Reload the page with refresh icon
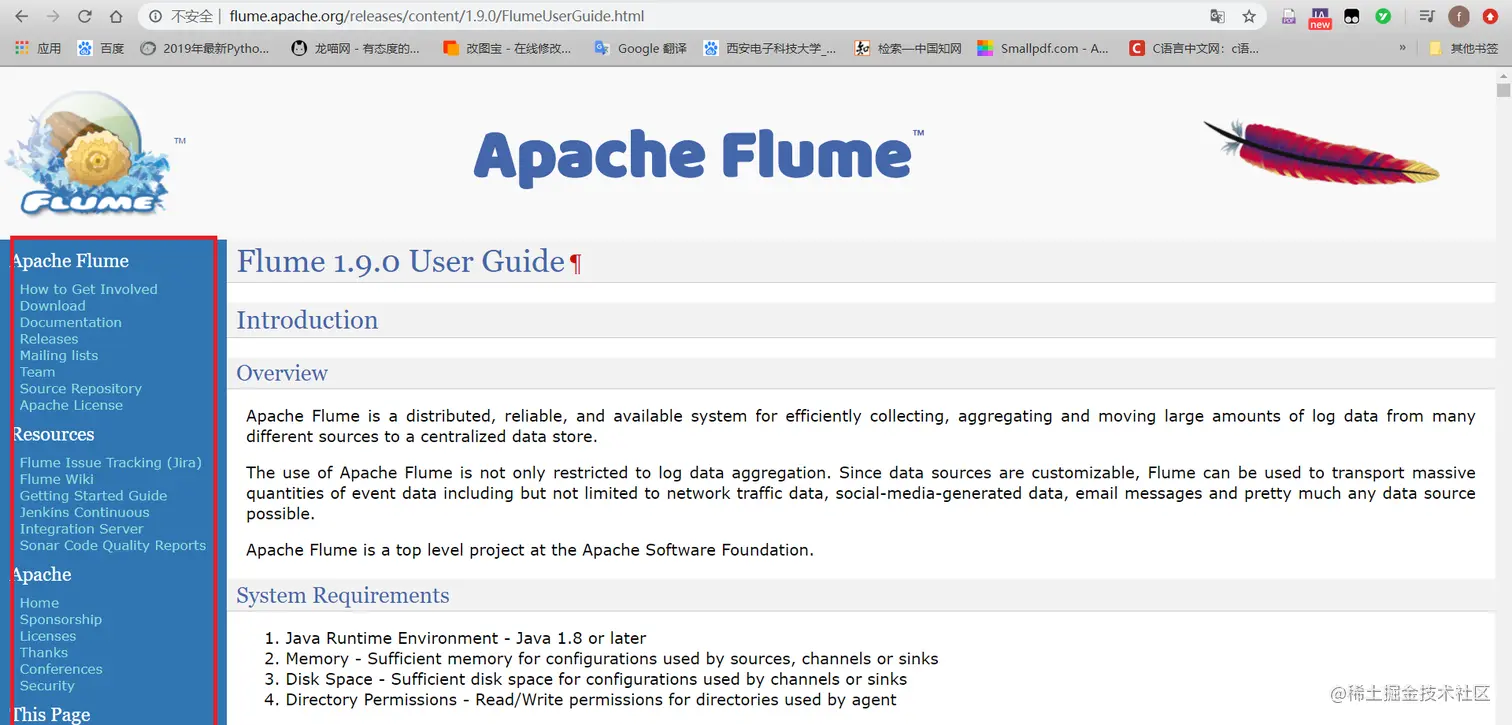The image size is (1512, 725). point(85,16)
